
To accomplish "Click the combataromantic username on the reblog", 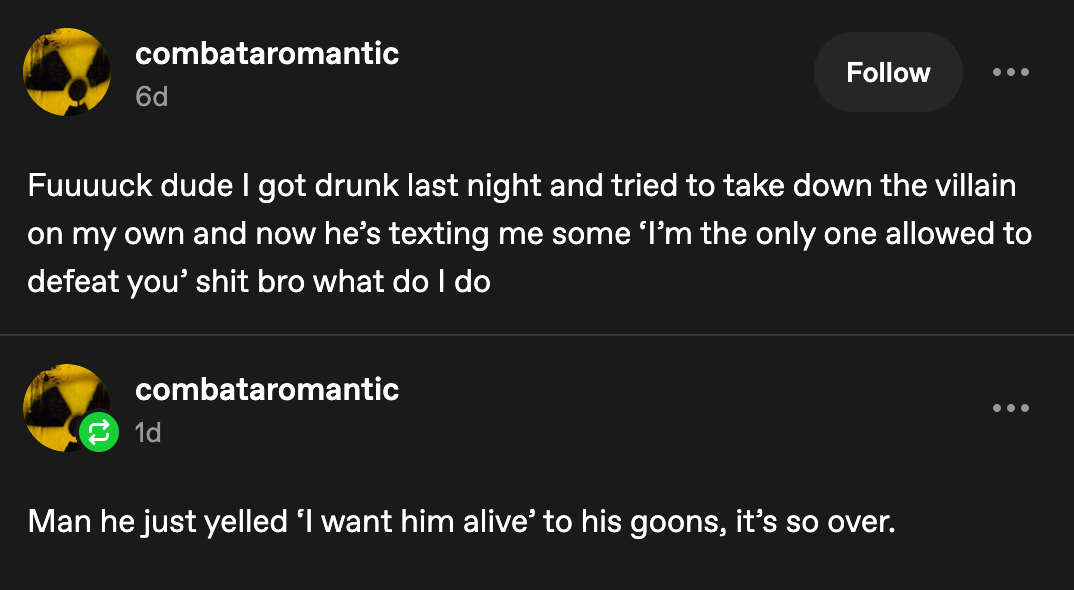I will coord(267,389).
